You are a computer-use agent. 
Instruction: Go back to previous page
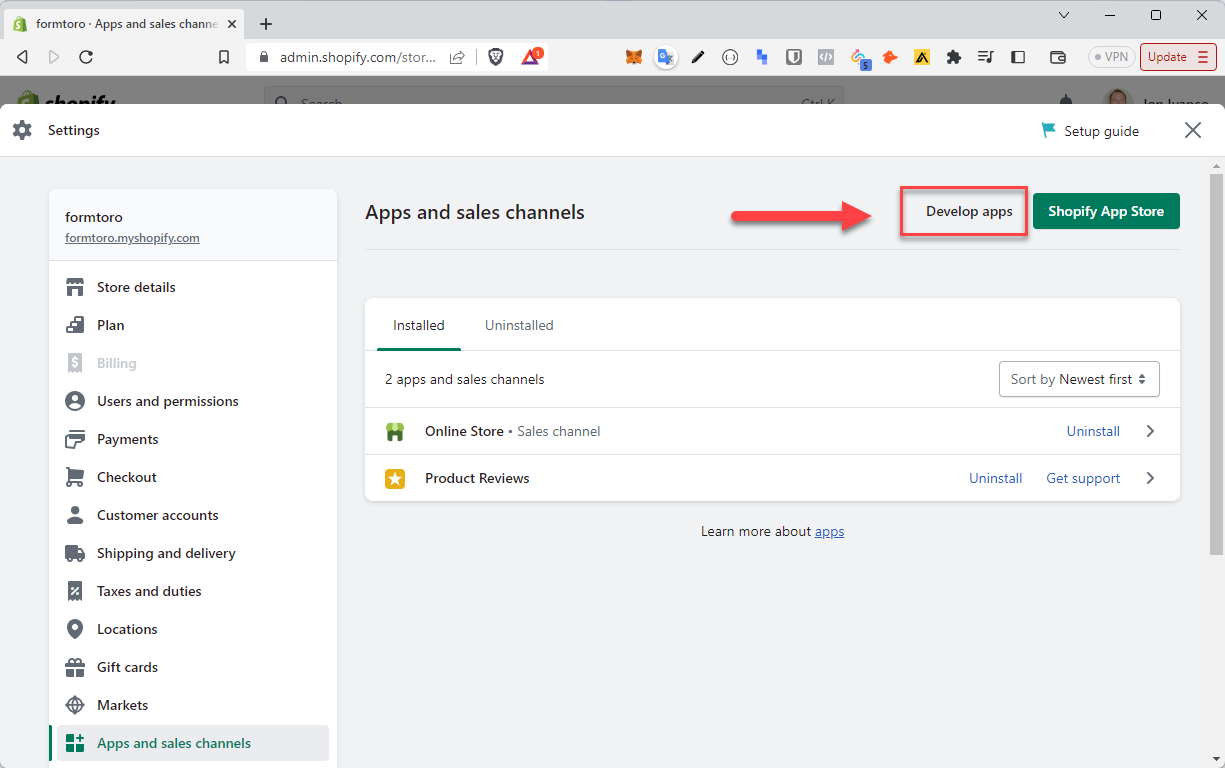[22, 57]
